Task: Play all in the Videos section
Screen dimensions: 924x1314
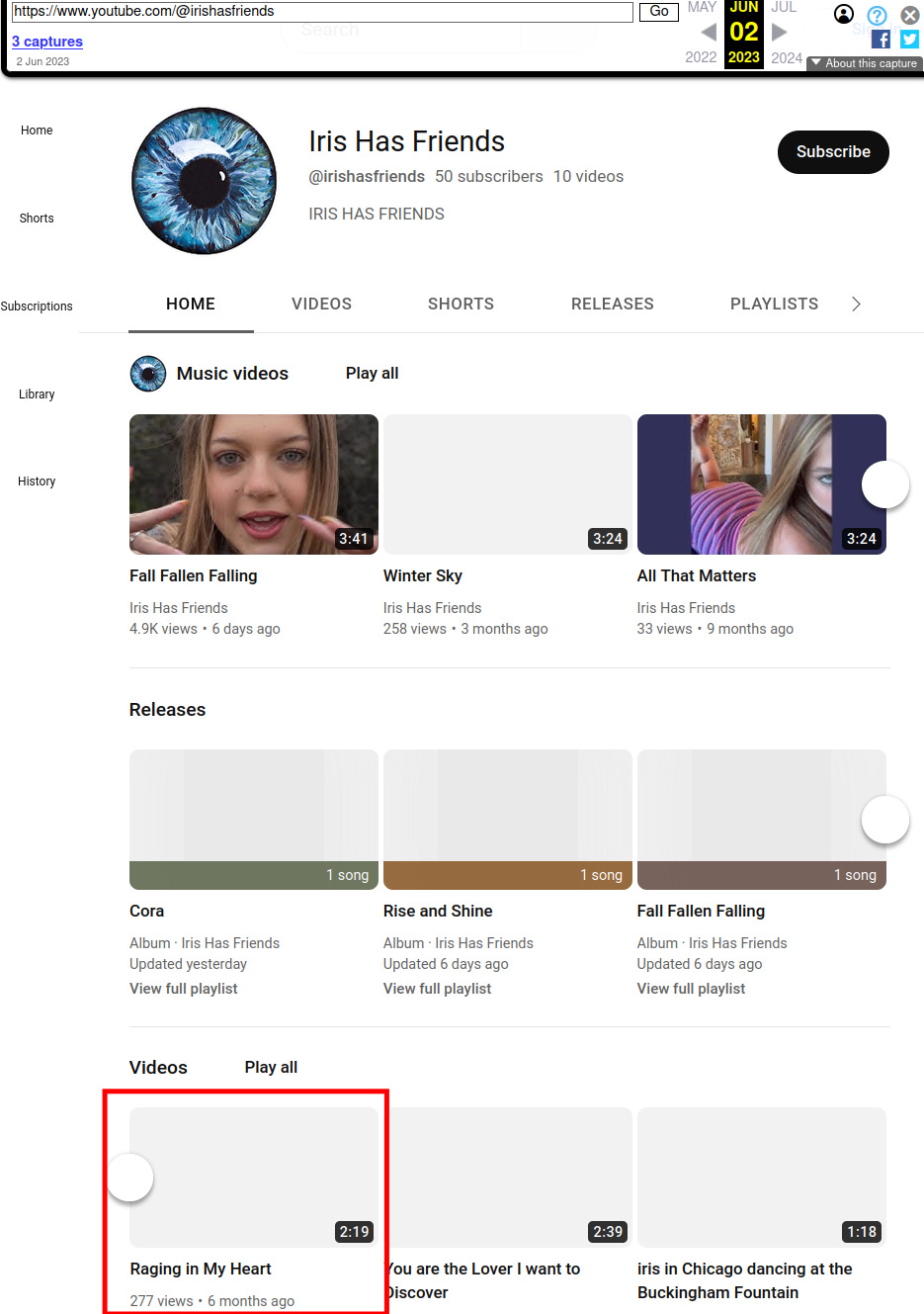Action: click(x=271, y=1068)
